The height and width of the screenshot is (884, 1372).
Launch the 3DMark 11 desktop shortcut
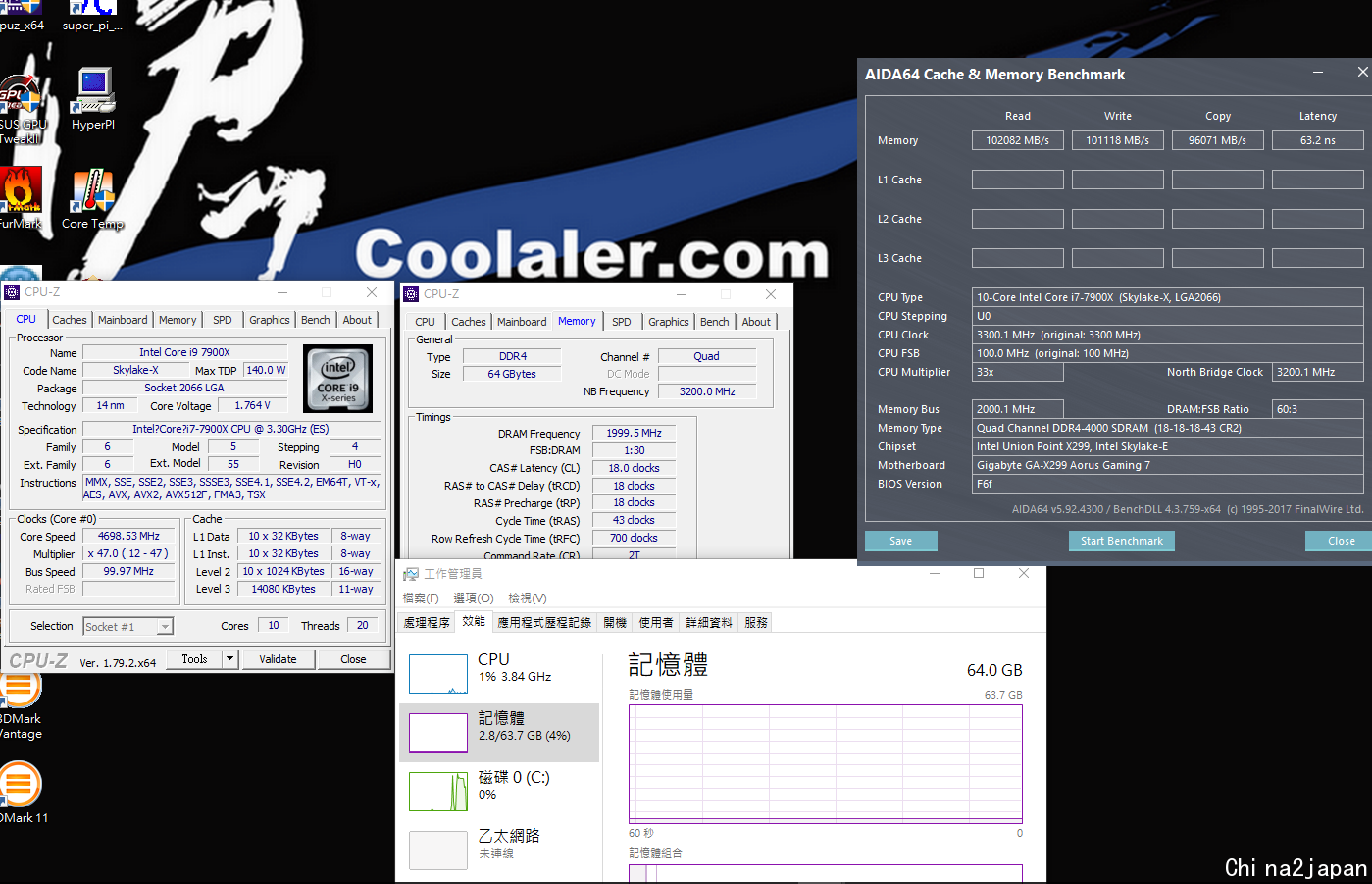coord(20,787)
